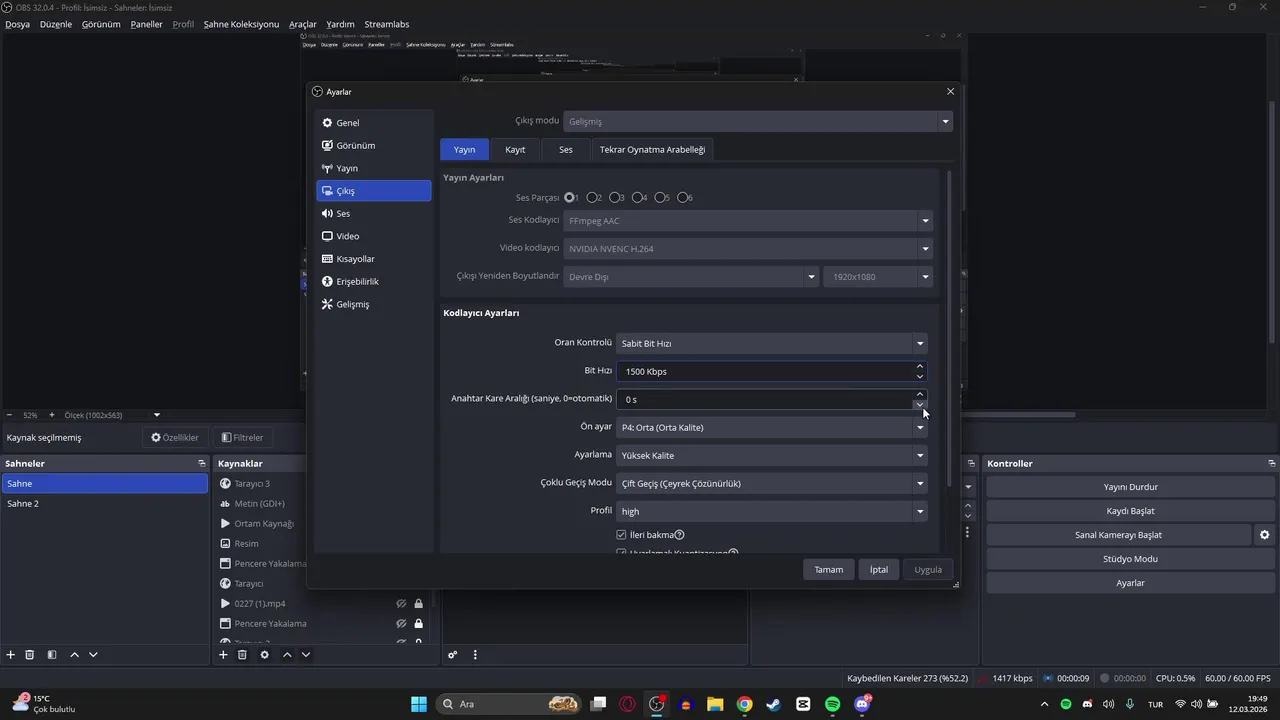This screenshot has height=720, width=1280.
Task: Delete selected scene using Sahneler trash icon
Action: point(30,655)
